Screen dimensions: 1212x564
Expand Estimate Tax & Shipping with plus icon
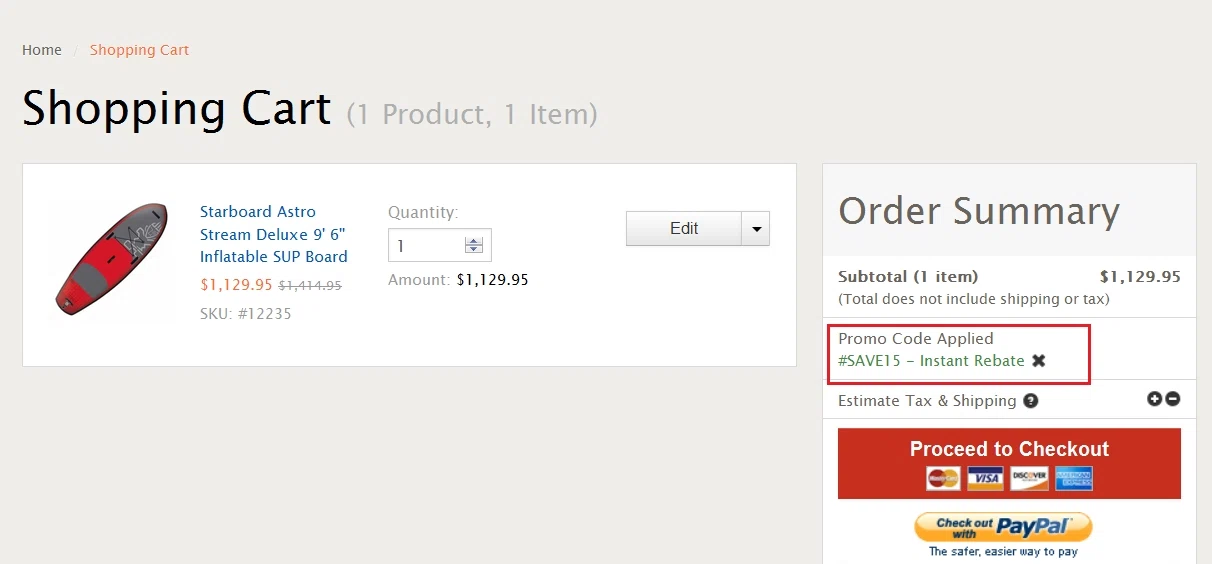pyautogui.click(x=1155, y=398)
